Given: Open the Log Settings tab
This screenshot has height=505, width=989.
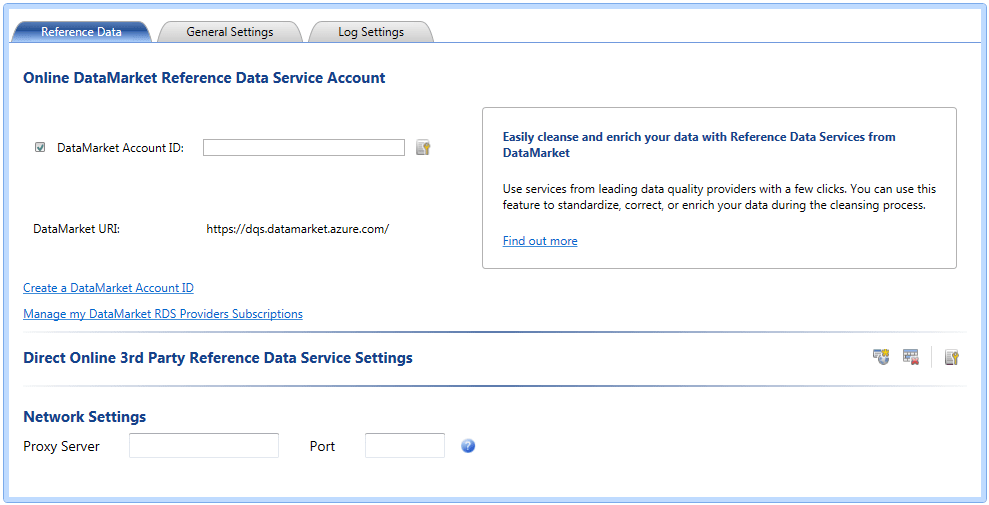Looking at the screenshot, I should (x=371, y=32).
